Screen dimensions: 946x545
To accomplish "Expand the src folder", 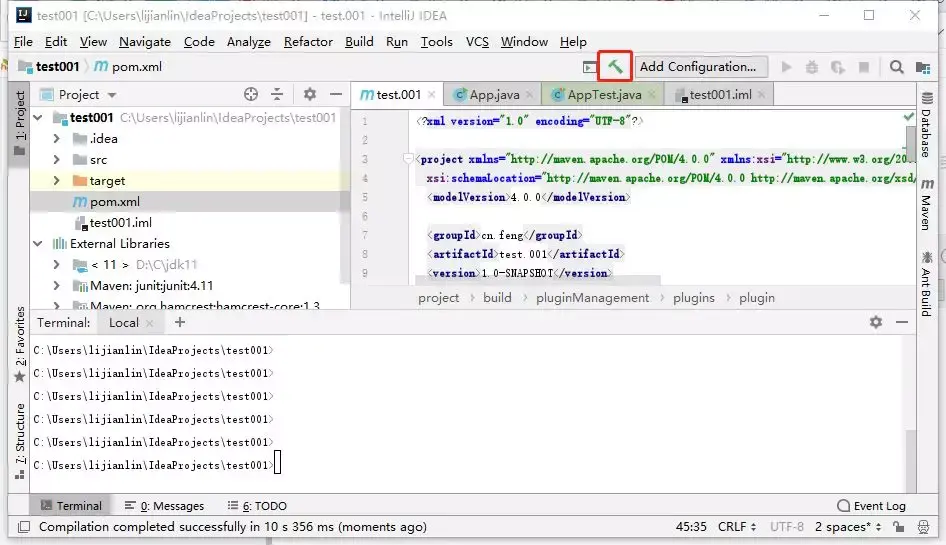I will [x=56, y=159].
